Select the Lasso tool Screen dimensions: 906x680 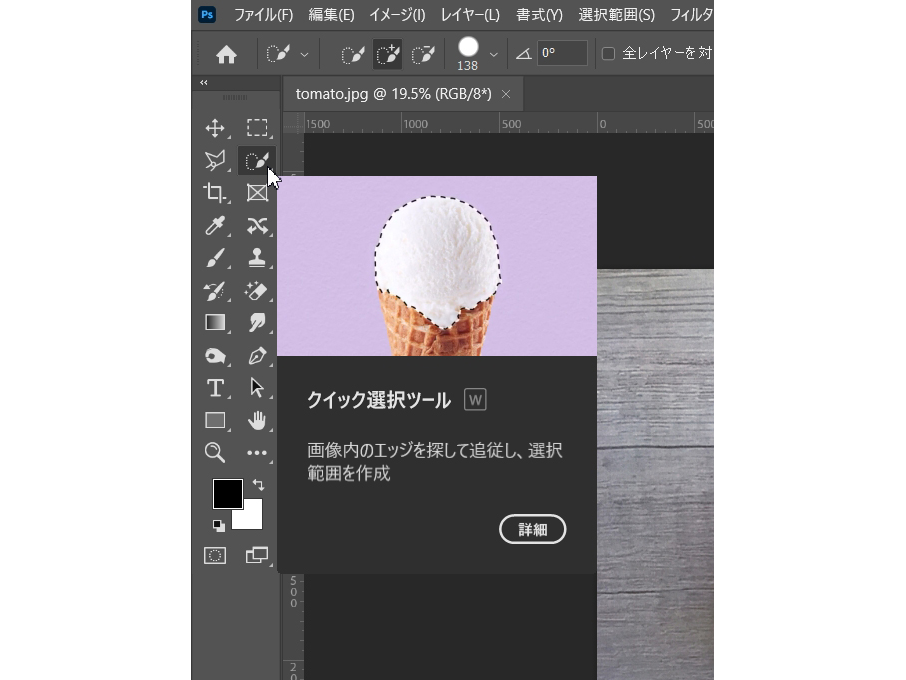tap(214, 160)
